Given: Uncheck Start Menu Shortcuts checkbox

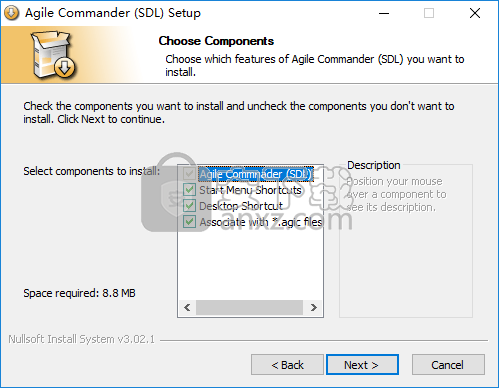Looking at the screenshot, I should click(x=189, y=190).
